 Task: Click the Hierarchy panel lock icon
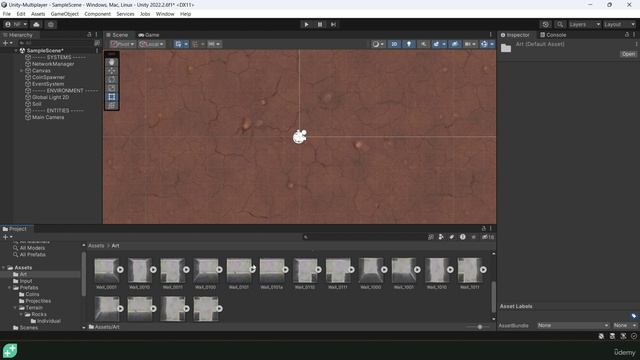pyautogui.click(x=89, y=35)
